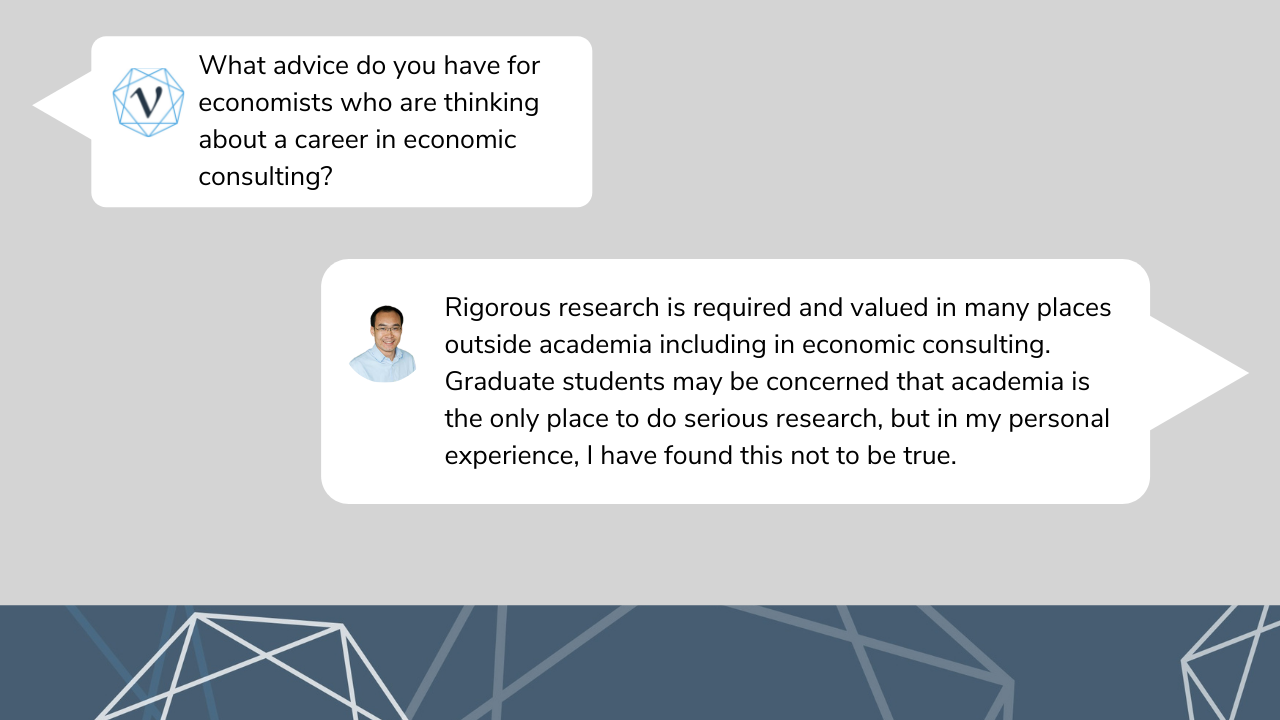This screenshot has width=1280, height=720.
Task: Click the line "economists who are thinking"
Action: tap(368, 103)
